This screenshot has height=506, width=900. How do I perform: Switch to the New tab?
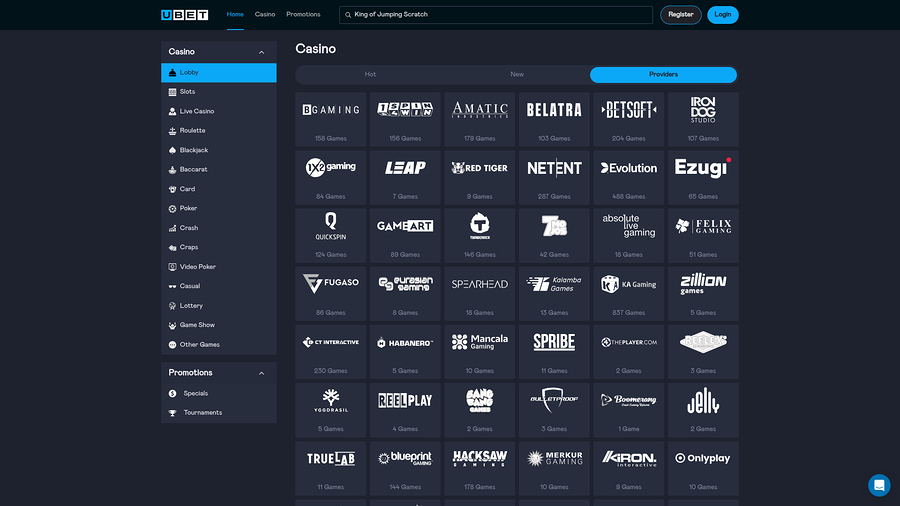(x=517, y=75)
